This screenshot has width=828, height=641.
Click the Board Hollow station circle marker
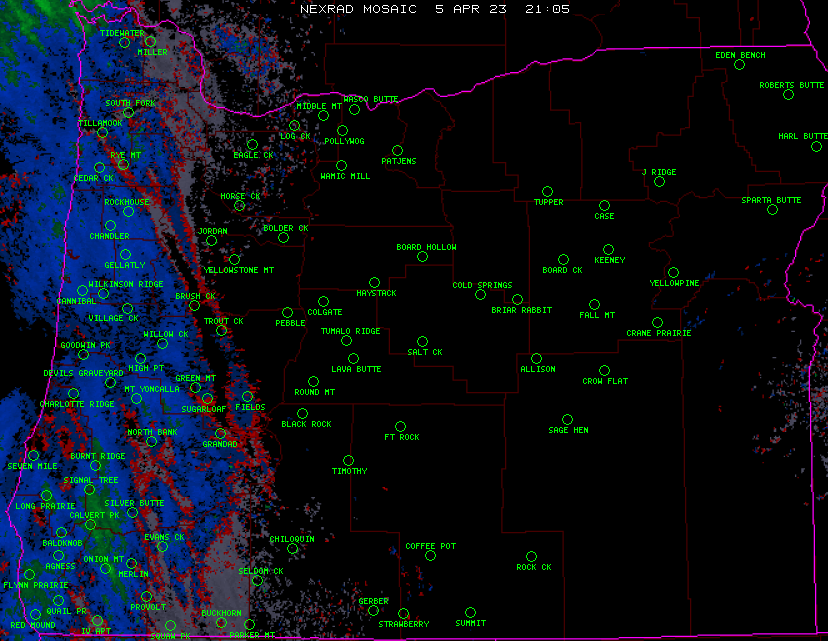point(422,257)
